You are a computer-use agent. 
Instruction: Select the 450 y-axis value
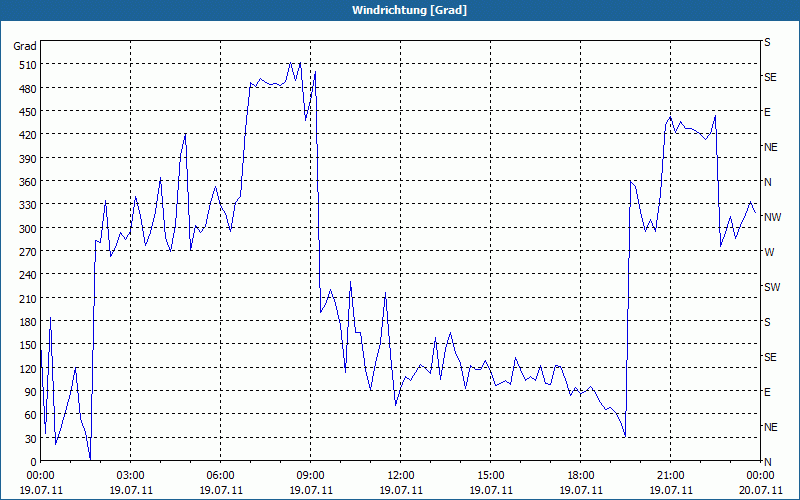(28, 112)
